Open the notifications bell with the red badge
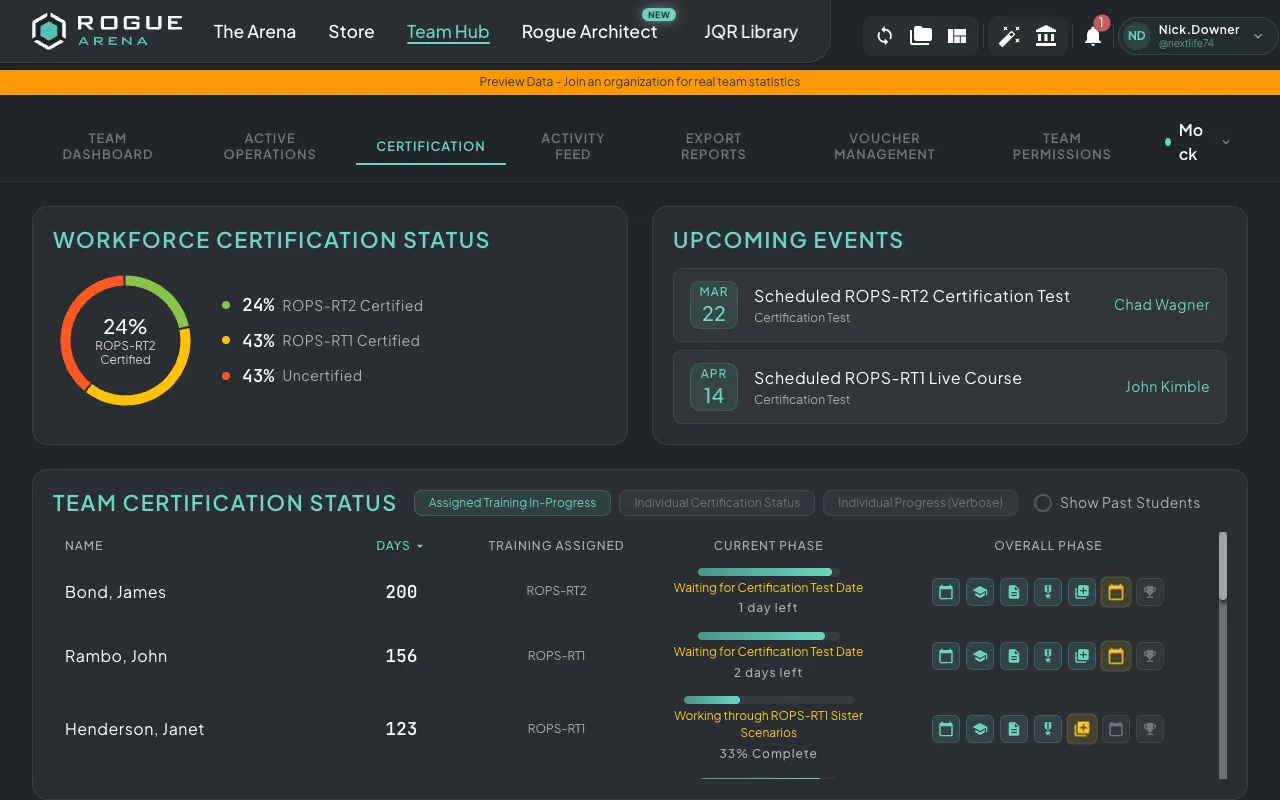 click(1092, 36)
